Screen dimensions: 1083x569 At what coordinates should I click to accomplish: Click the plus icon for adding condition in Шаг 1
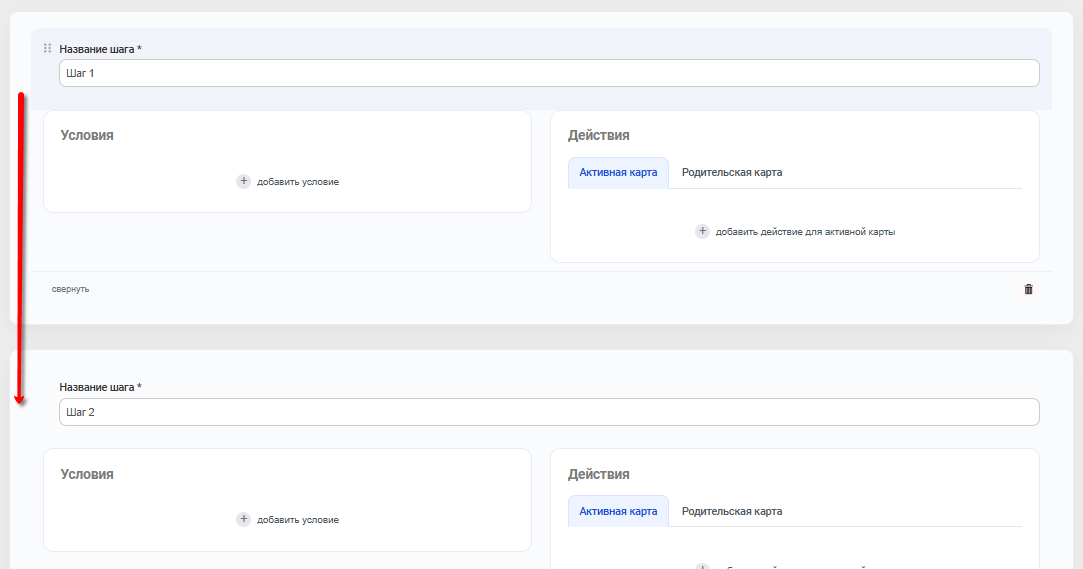pos(243,181)
